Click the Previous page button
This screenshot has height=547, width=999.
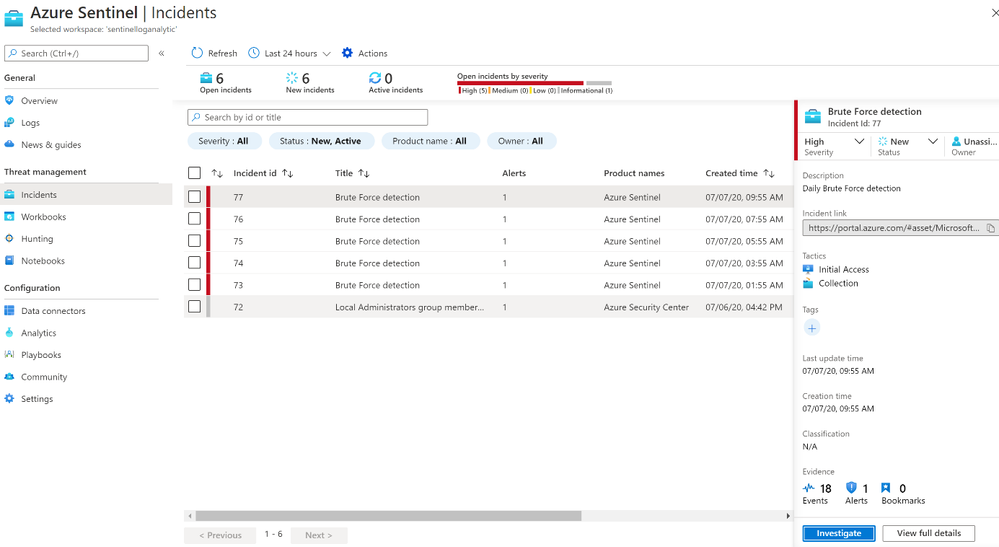click(x=220, y=535)
